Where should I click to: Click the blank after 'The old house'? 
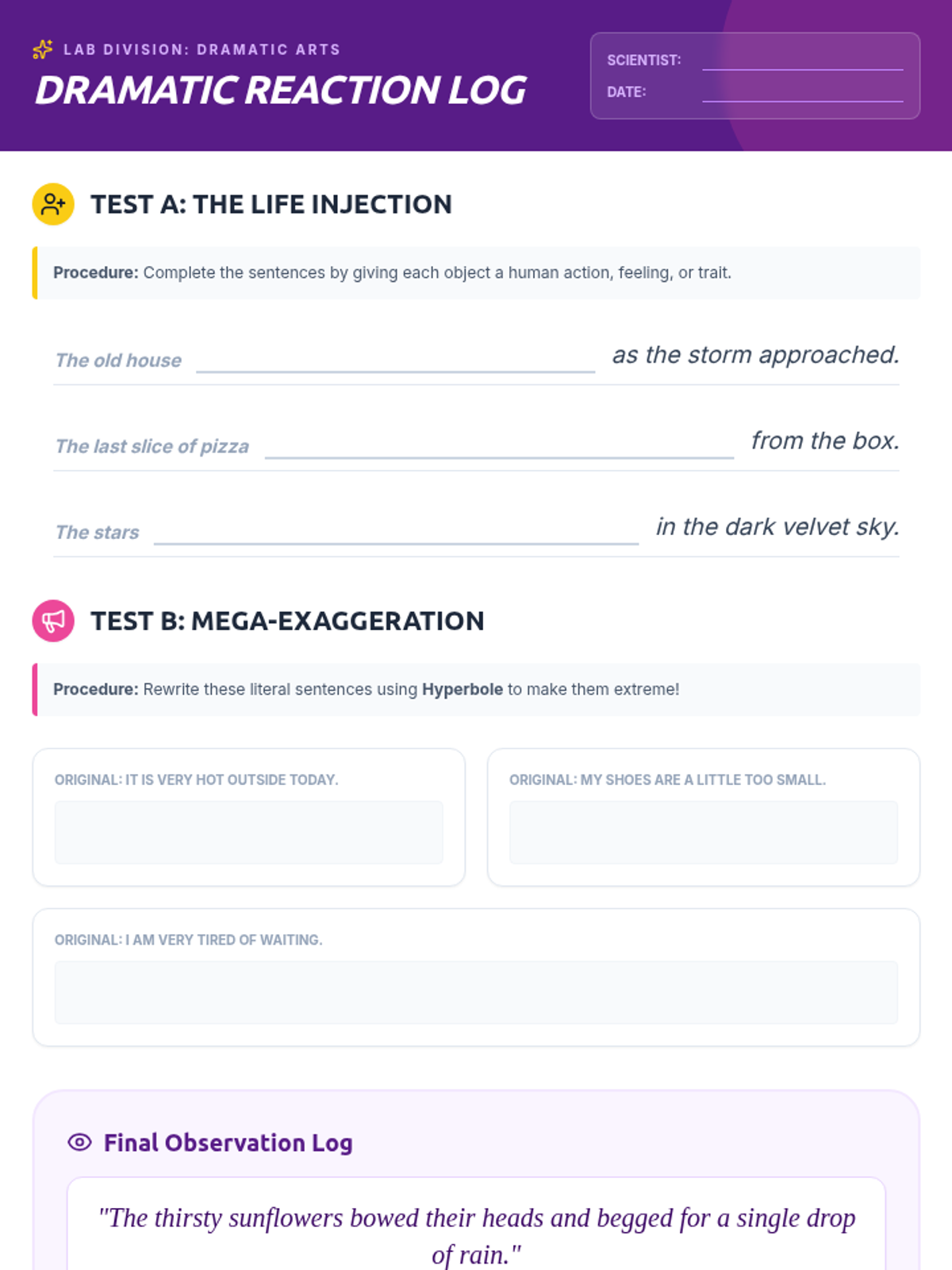395,357
